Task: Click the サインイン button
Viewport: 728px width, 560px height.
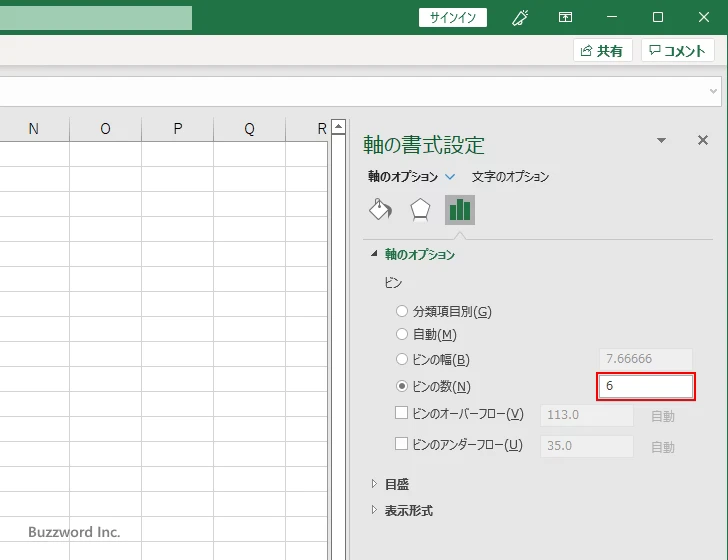Action: point(453,18)
